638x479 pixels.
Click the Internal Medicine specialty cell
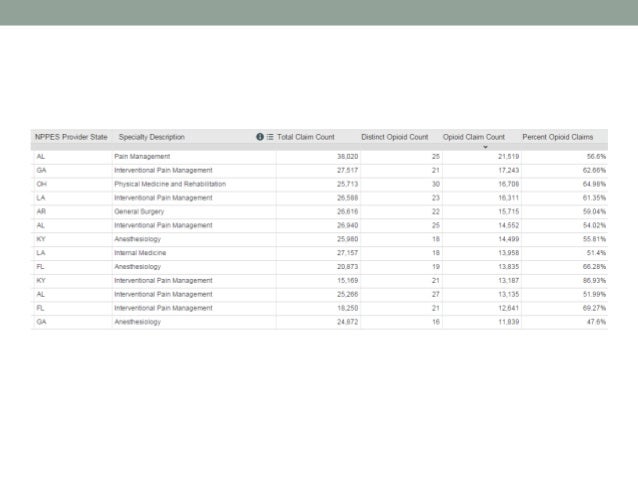[x=141, y=253]
